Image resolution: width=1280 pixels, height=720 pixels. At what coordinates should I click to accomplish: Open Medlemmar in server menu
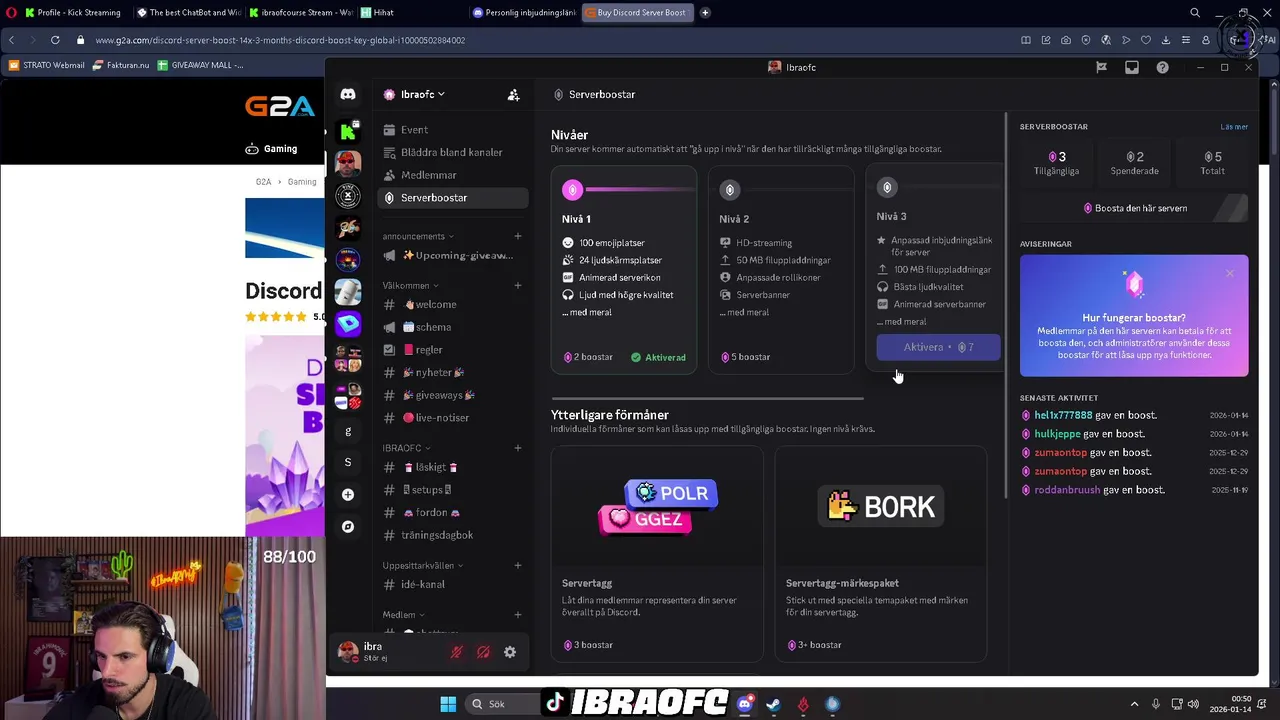coord(453,175)
